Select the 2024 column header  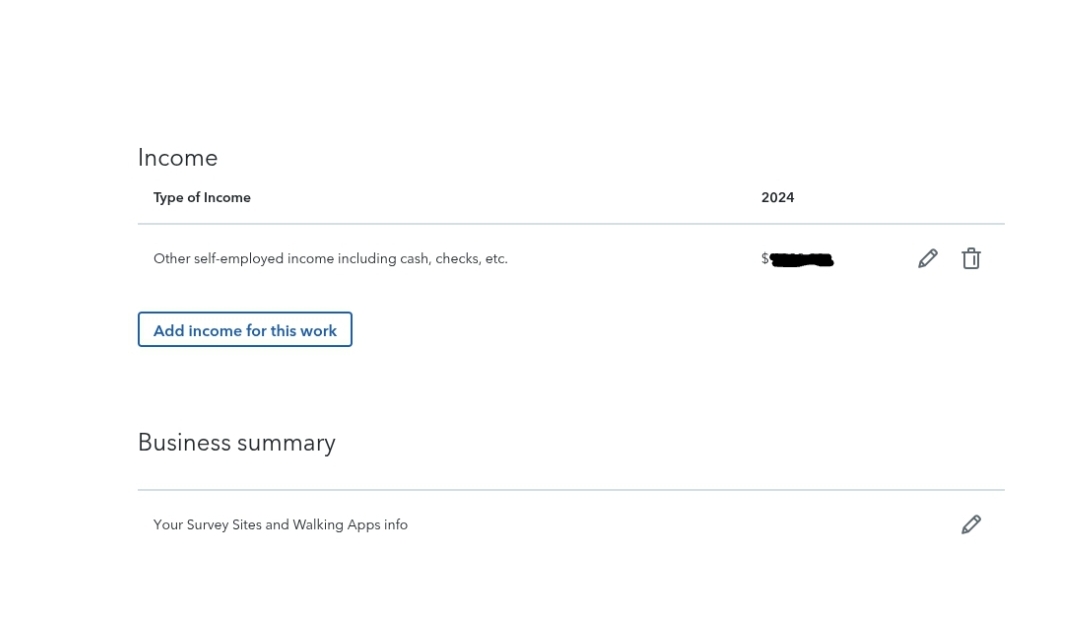(x=778, y=197)
